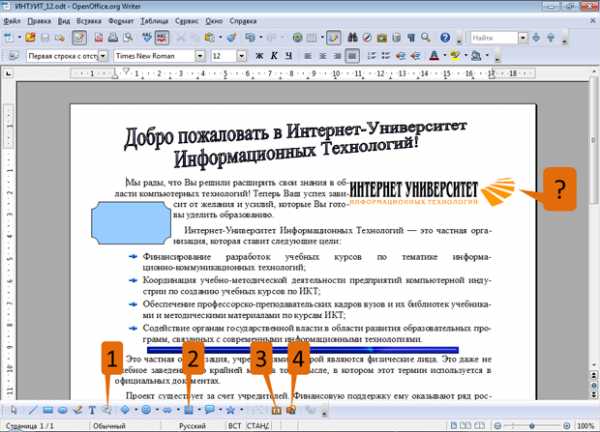The image size is (600, 432).
Task: Click the Paste clipboard icon
Action: [x=209, y=37]
